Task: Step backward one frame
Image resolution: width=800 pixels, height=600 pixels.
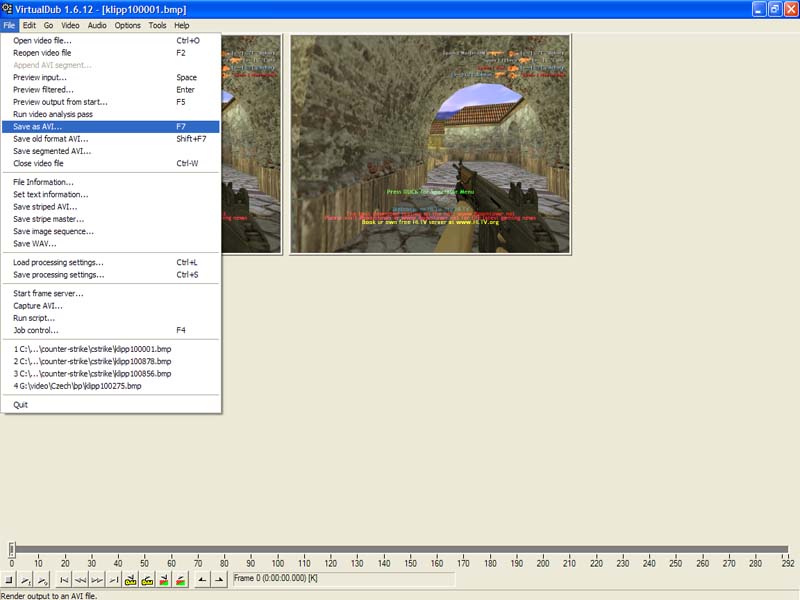Action: click(x=81, y=580)
